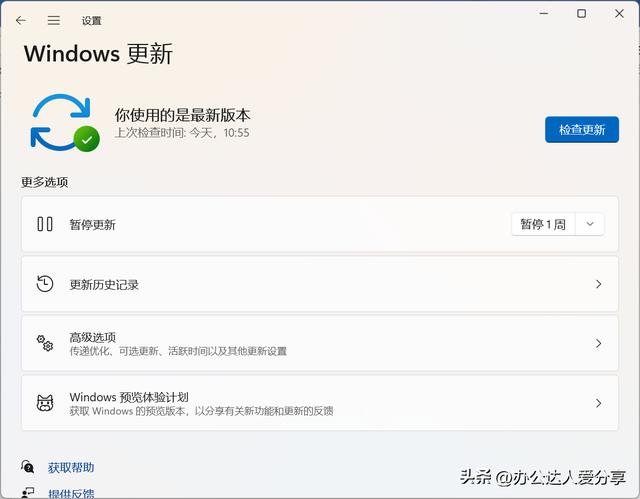Go back with the arrow icon

[x=21, y=20]
